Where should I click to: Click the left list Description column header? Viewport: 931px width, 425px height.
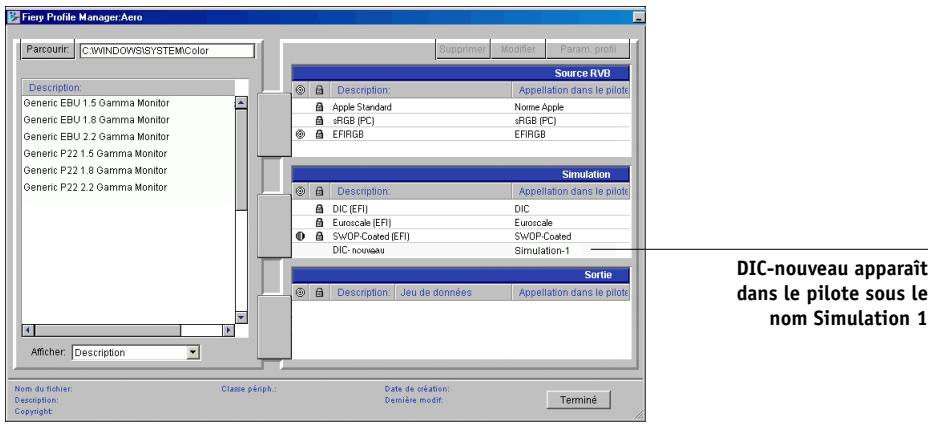(128, 87)
